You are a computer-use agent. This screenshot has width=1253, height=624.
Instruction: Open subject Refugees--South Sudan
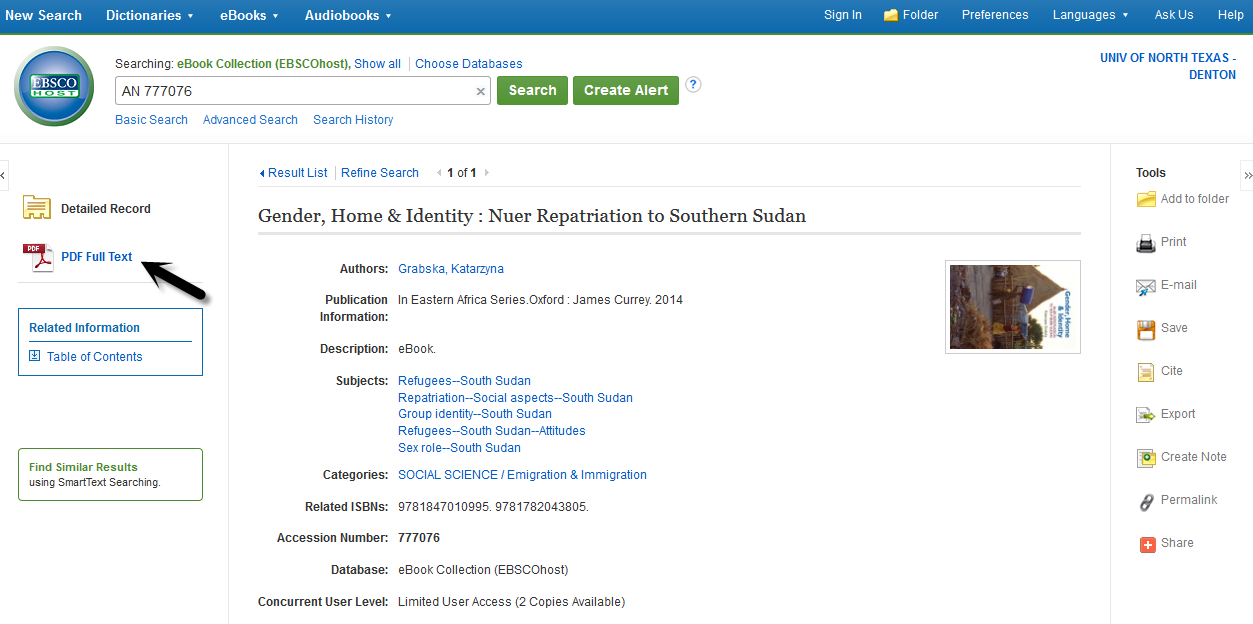[x=464, y=381]
